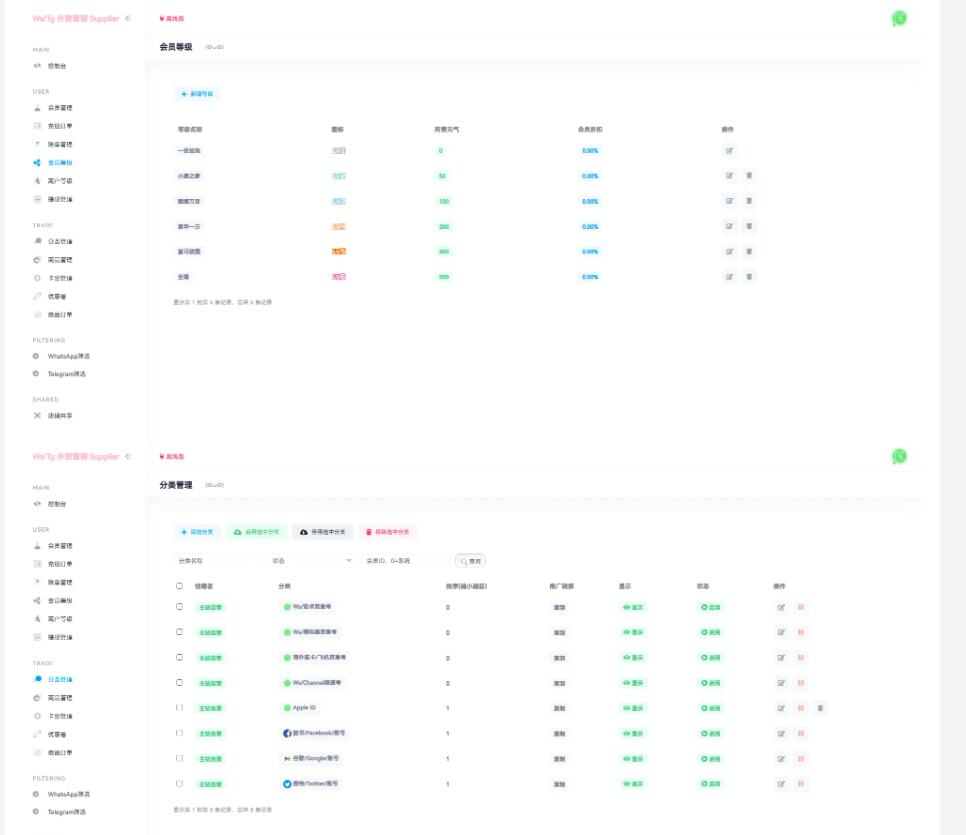
Task: Click the trash icon in the Apple ID row
Action: point(821,708)
